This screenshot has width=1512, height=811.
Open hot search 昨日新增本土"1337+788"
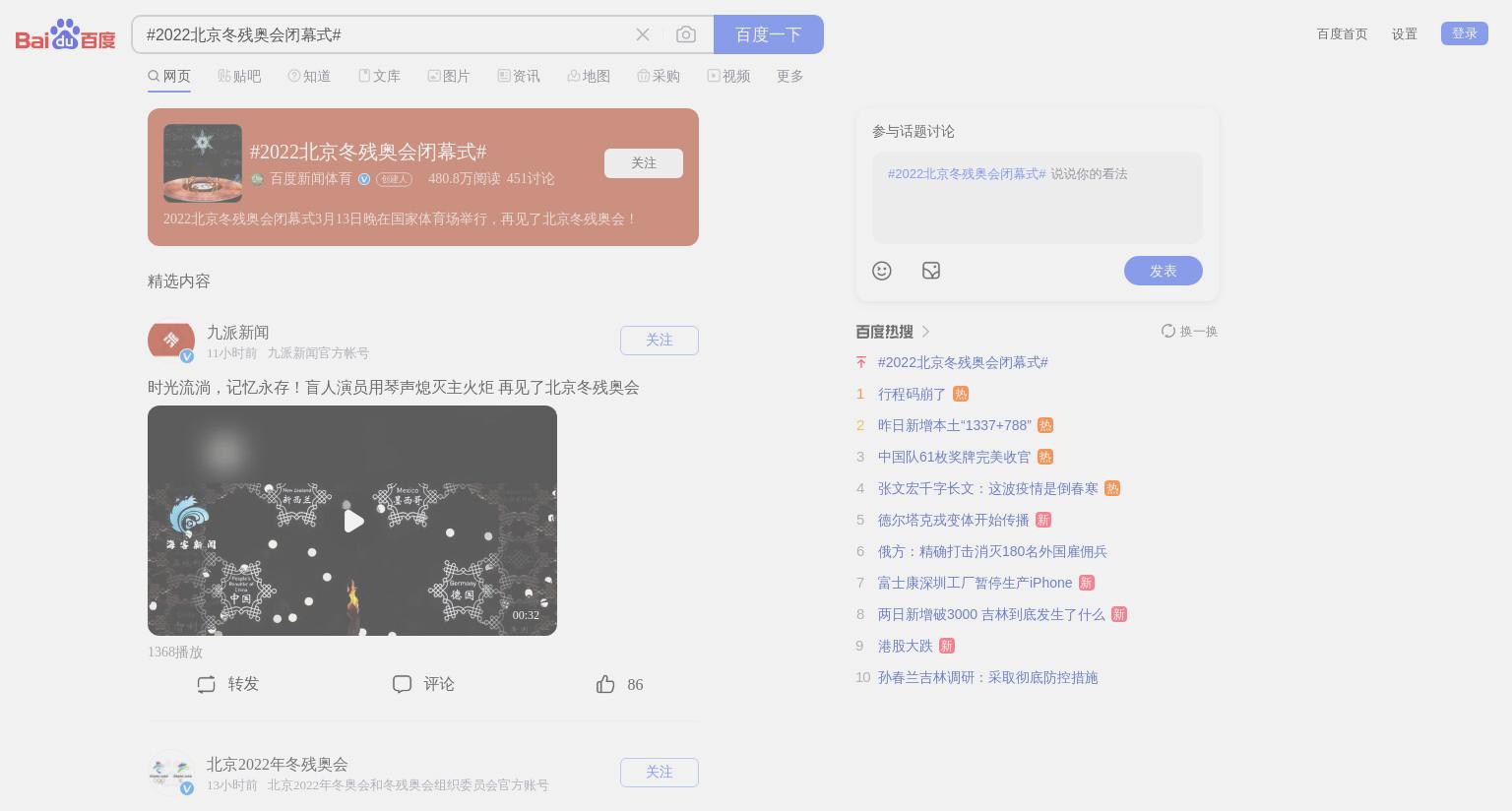[x=955, y=426]
